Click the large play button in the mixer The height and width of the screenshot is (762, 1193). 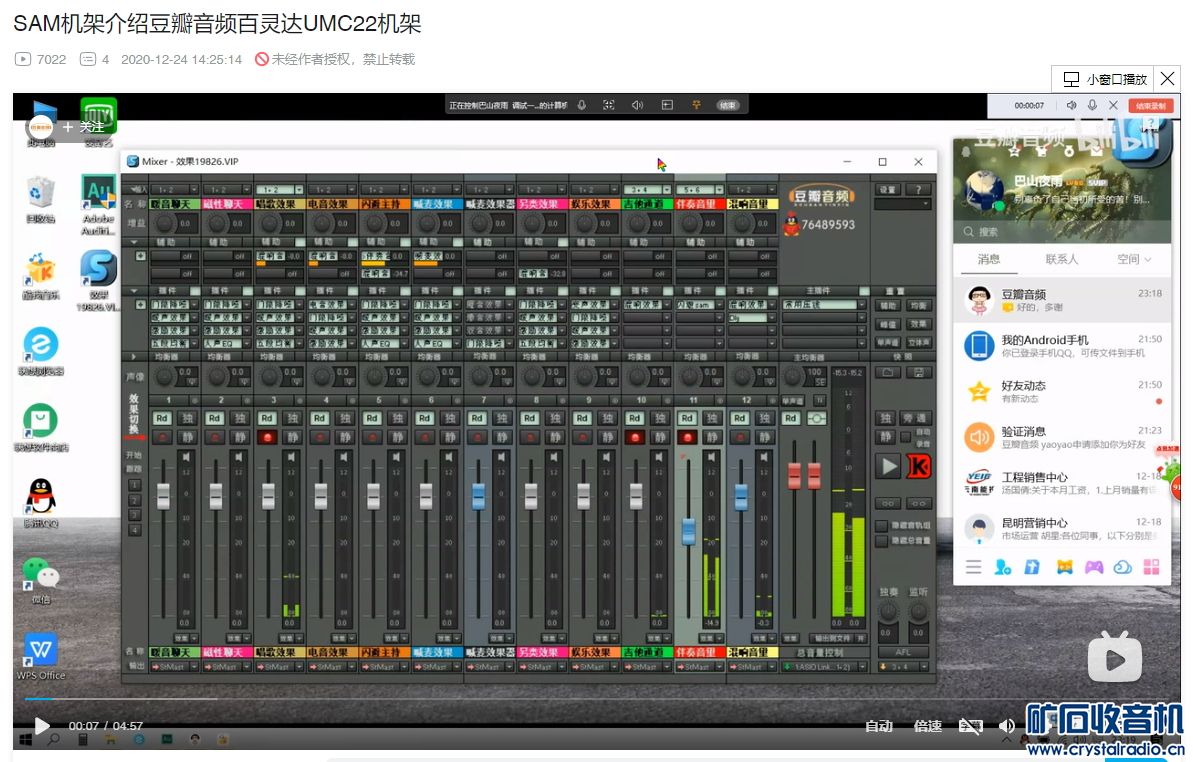888,465
